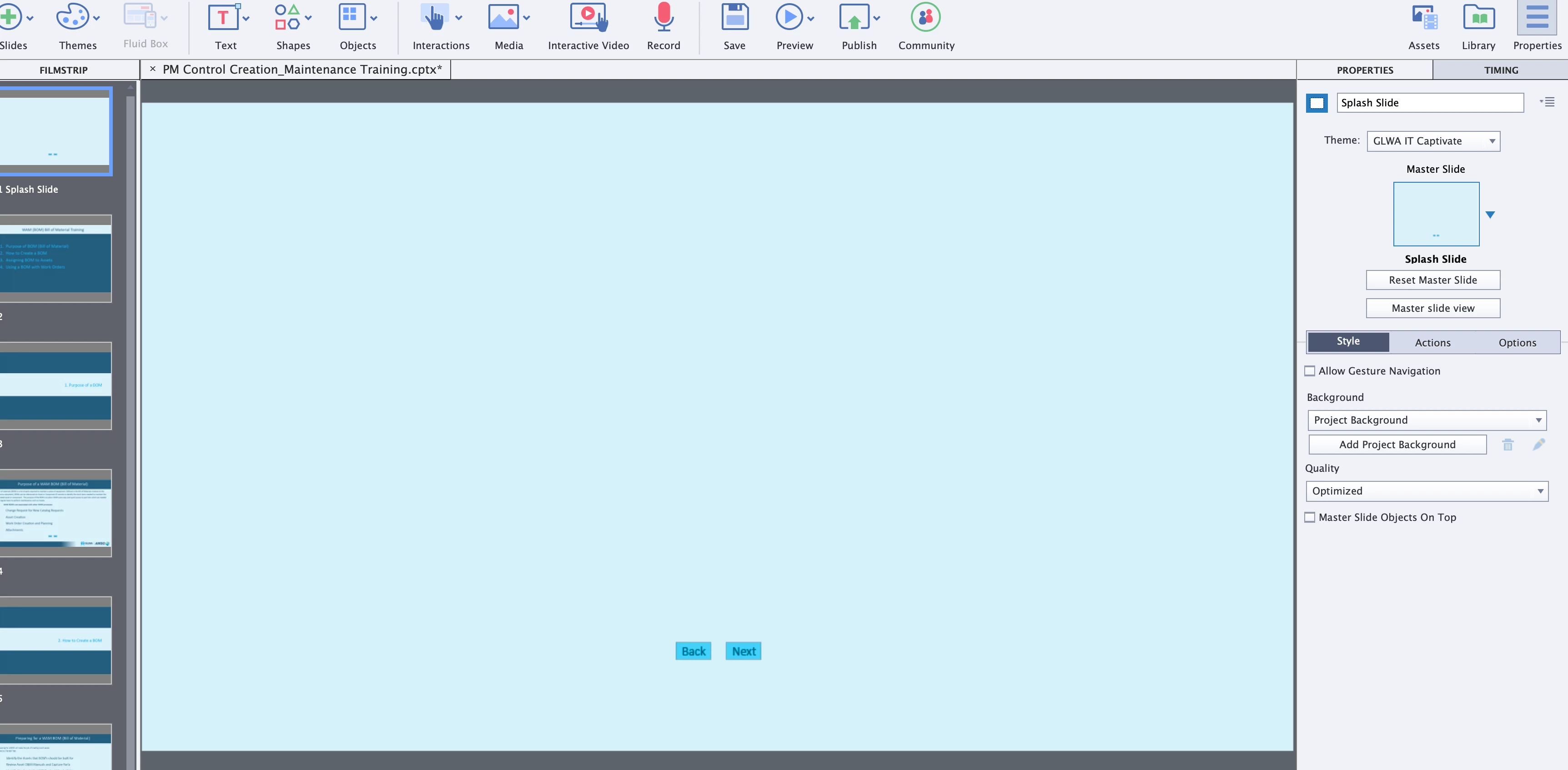Save the project with Save icon
1568x770 pixels.
click(x=734, y=17)
